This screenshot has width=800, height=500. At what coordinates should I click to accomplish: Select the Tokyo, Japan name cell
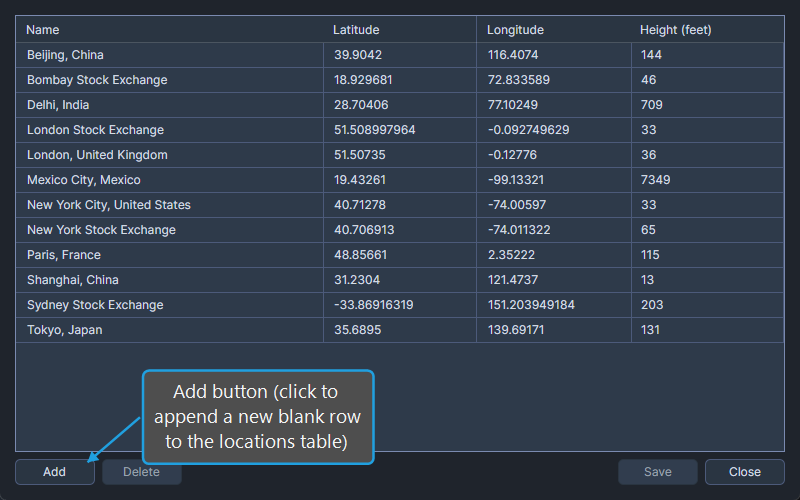(169, 330)
